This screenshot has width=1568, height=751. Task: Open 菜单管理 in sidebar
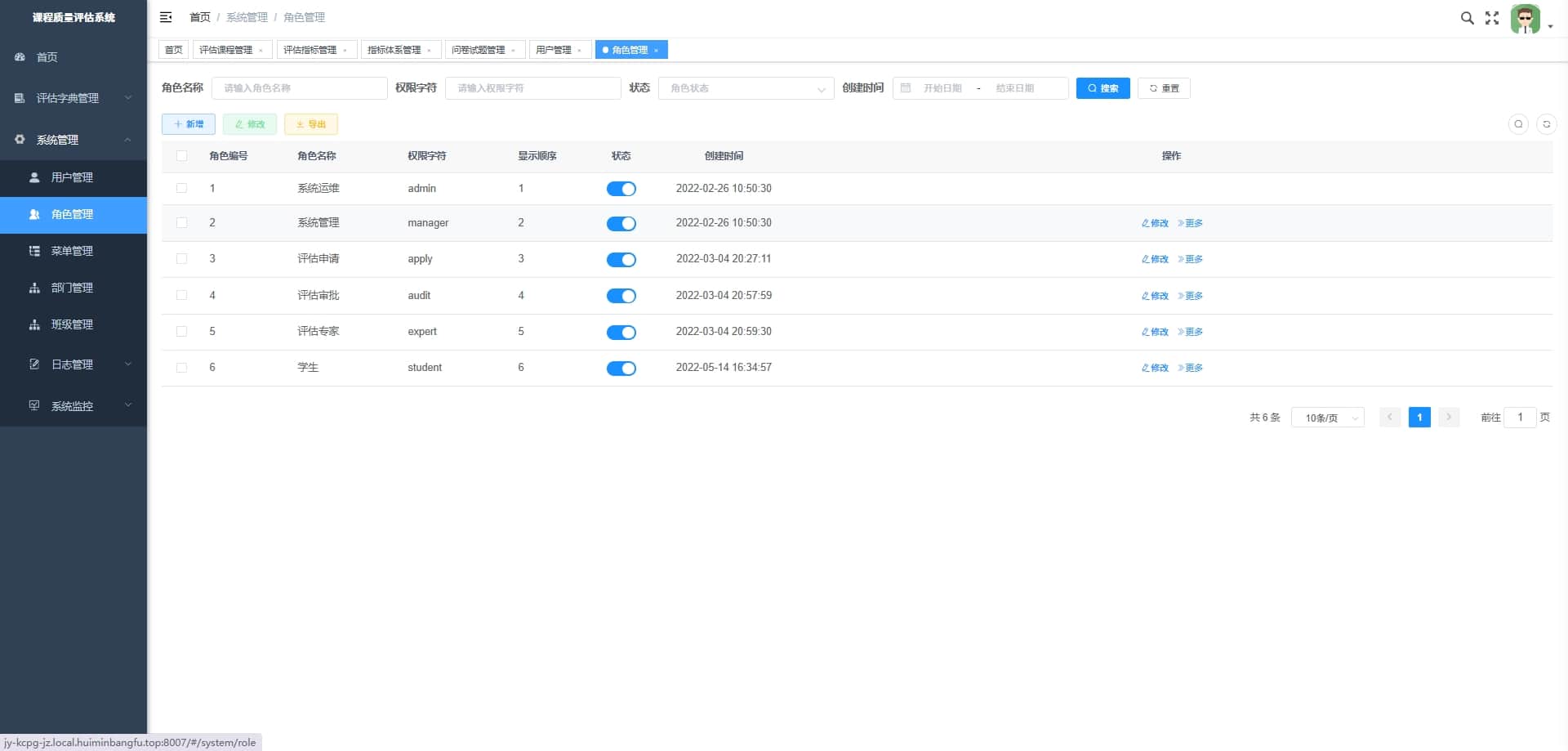pos(73,251)
